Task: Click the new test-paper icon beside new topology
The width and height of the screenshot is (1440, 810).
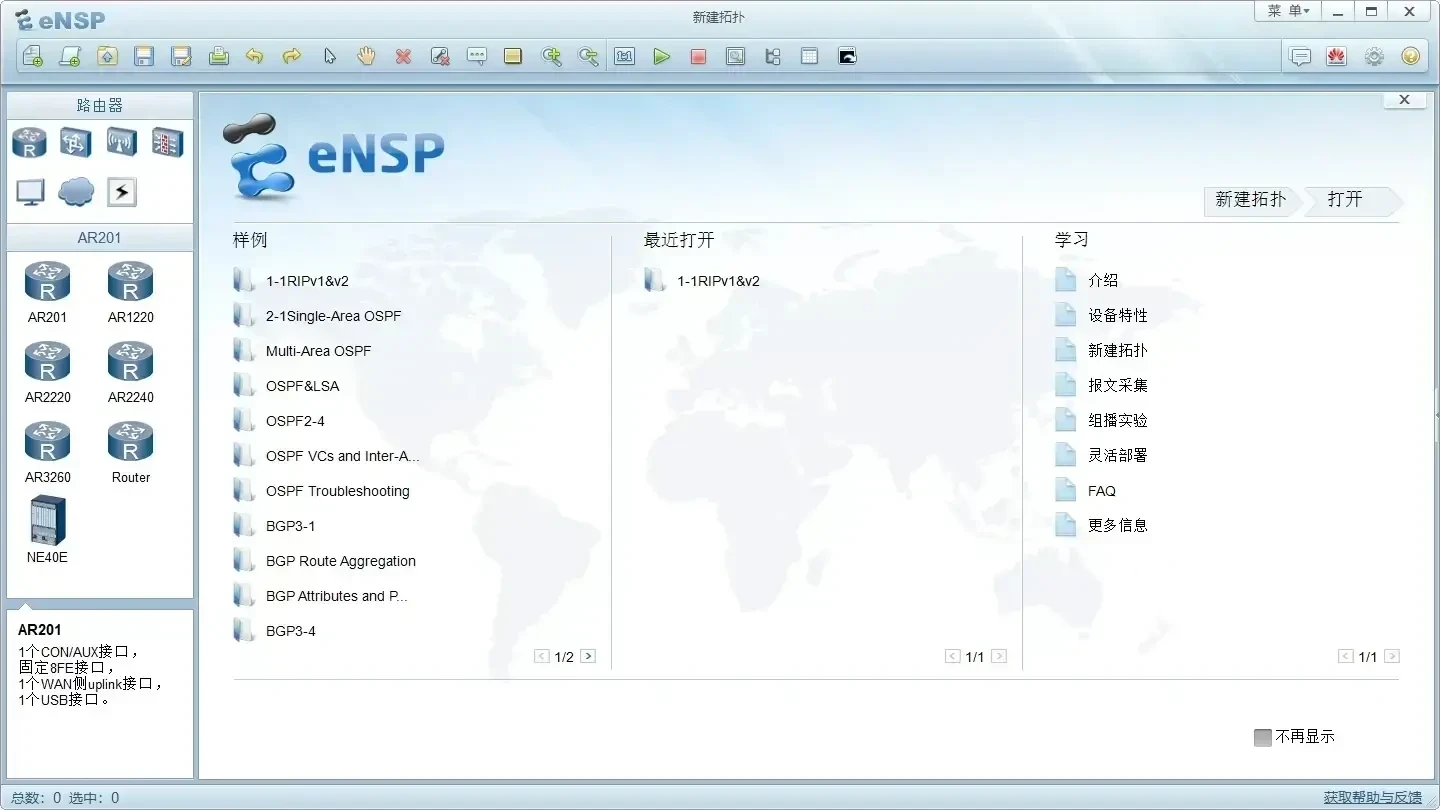Action: [x=70, y=56]
